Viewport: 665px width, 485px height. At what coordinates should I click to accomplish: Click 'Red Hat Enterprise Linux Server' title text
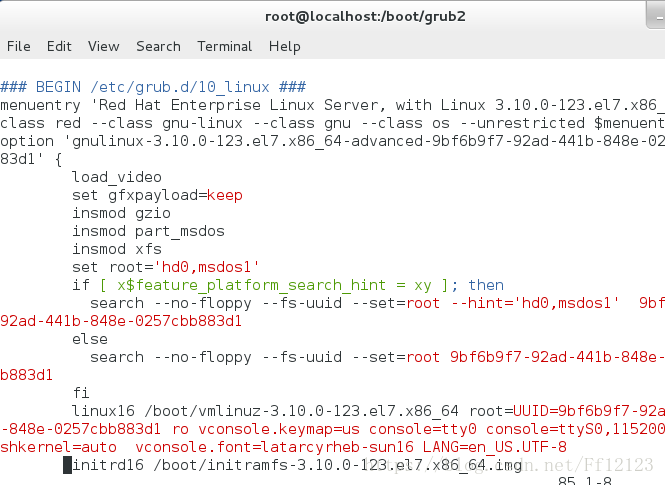click(238, 105)
